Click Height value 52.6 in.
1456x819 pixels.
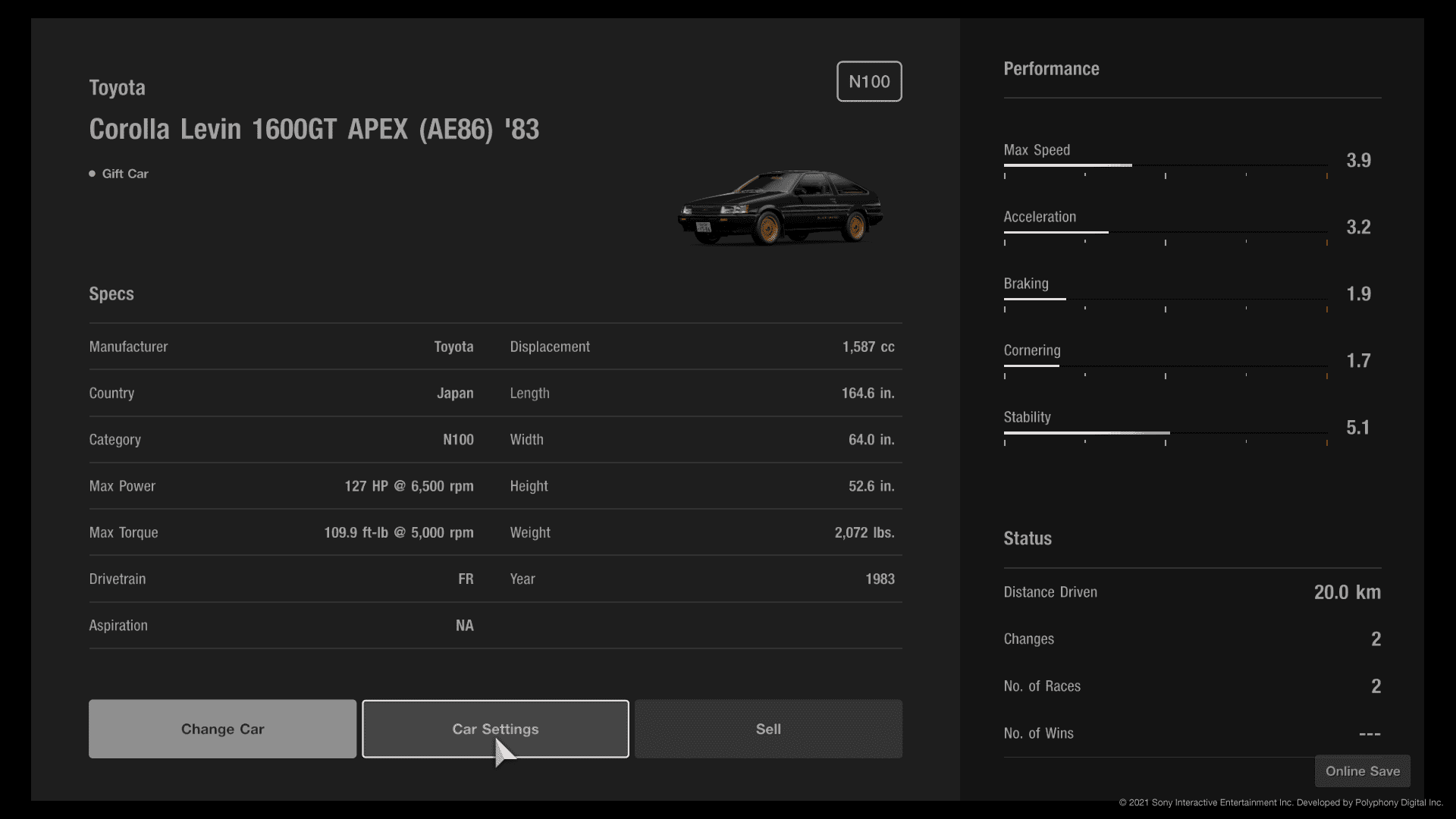tap(871, 486)
